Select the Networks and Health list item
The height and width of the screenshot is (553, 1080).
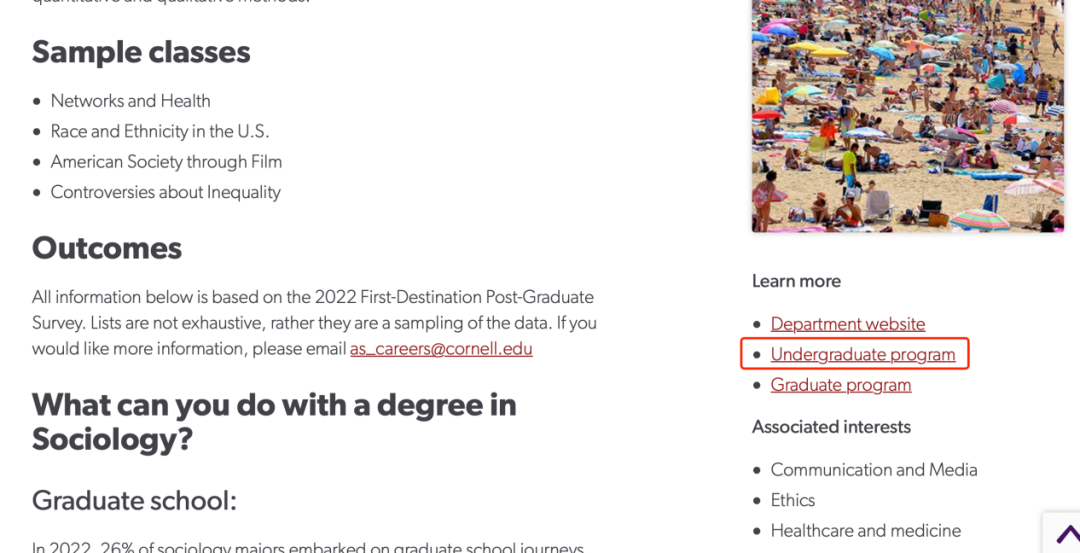click(130, 101)
